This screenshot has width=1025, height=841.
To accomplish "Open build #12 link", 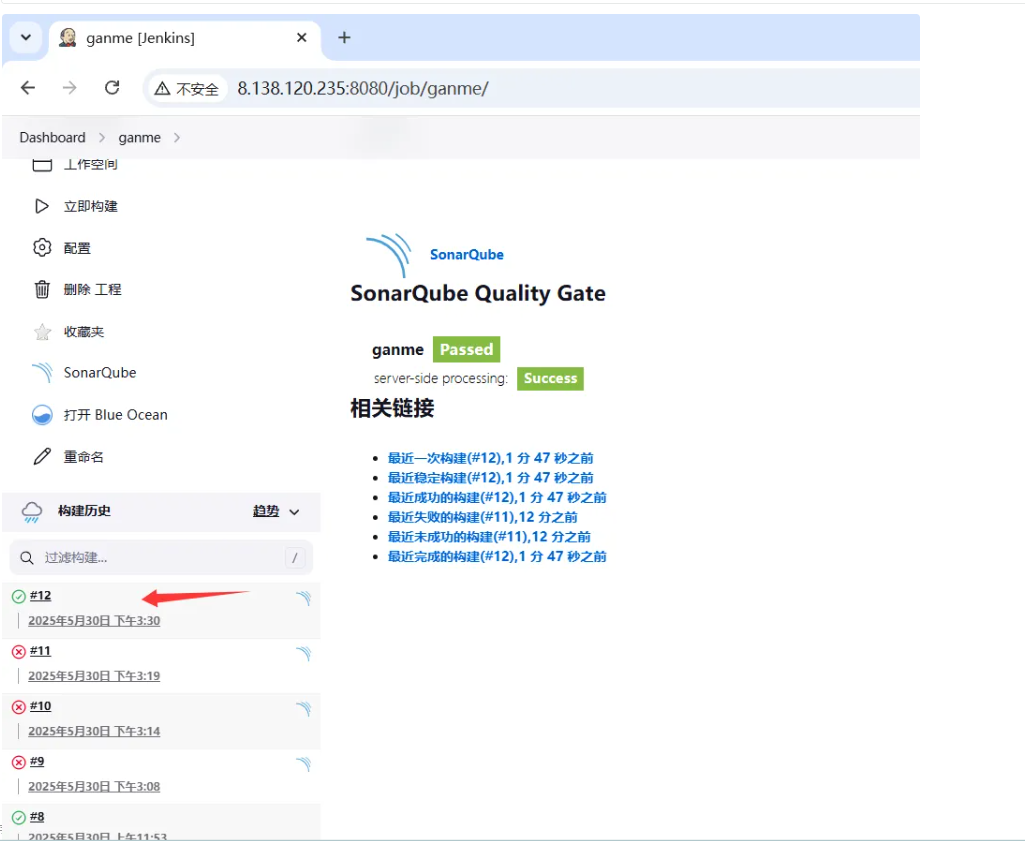I will pos(41,595).
